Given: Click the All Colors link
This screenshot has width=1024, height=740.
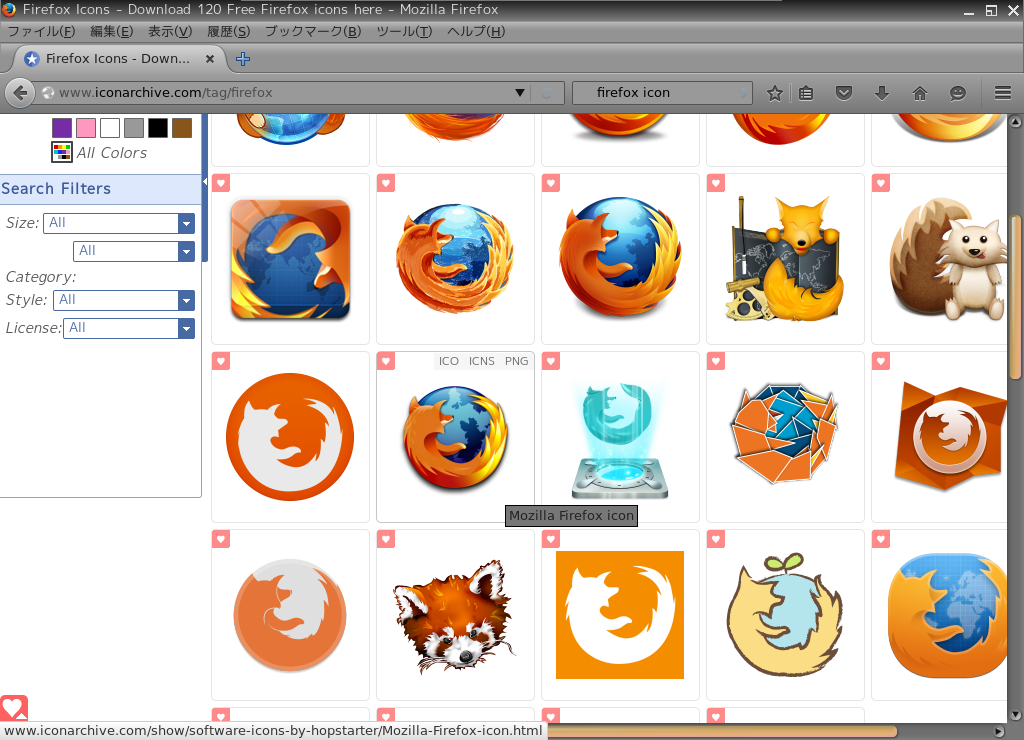Looking at the screenshot, I should click(112, 153).
